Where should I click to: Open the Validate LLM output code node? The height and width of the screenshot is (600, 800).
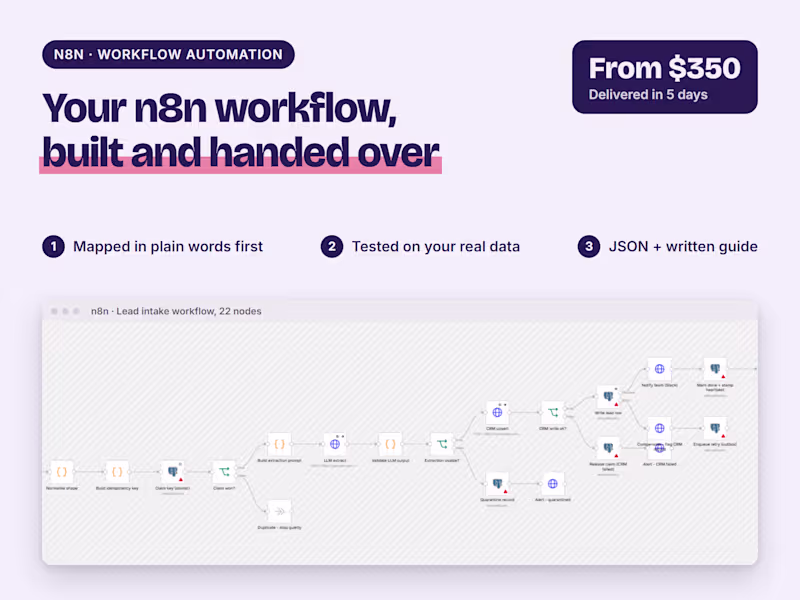click(390, 444)
